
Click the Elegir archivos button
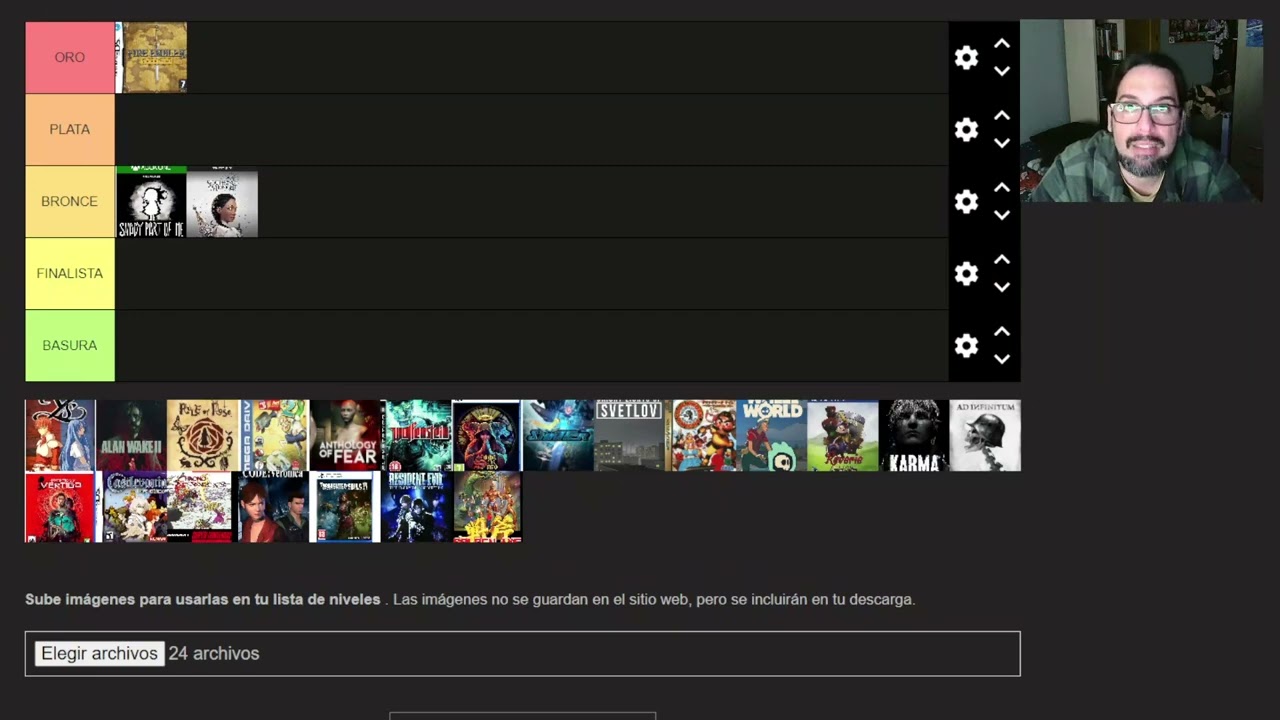pos(99,654)
